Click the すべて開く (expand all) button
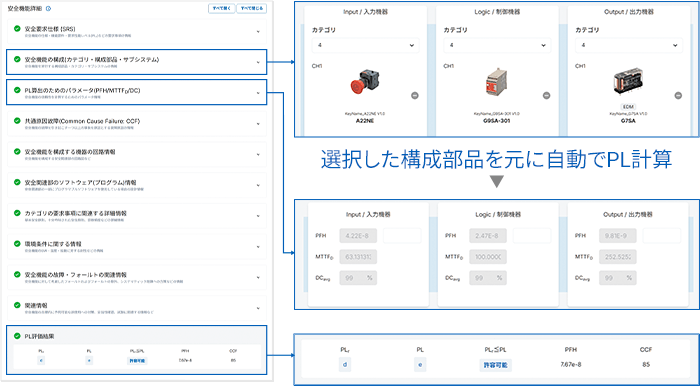 (221, 8)
